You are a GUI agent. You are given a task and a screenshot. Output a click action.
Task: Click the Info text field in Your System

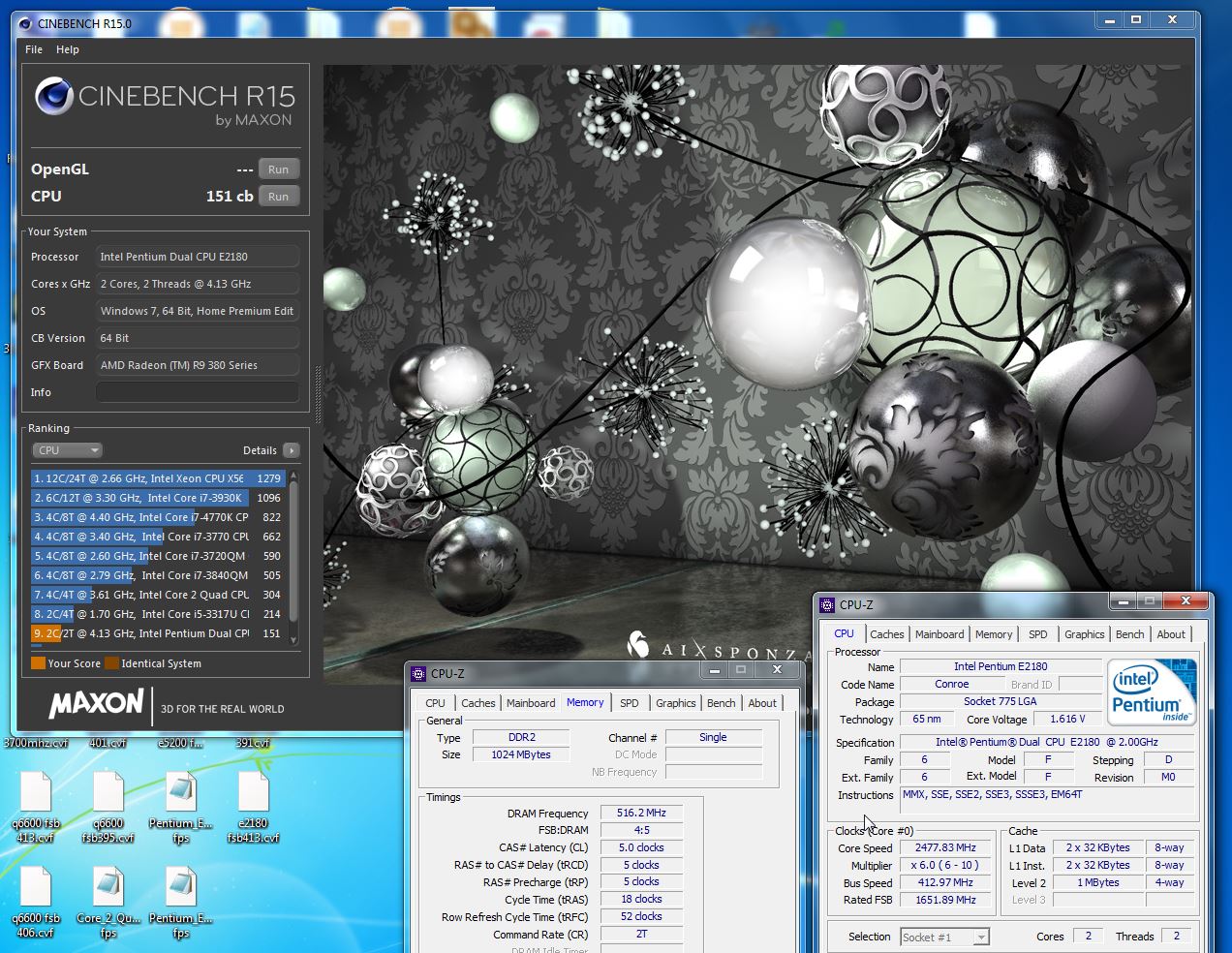pyautogui.click(x=198, y=392)
